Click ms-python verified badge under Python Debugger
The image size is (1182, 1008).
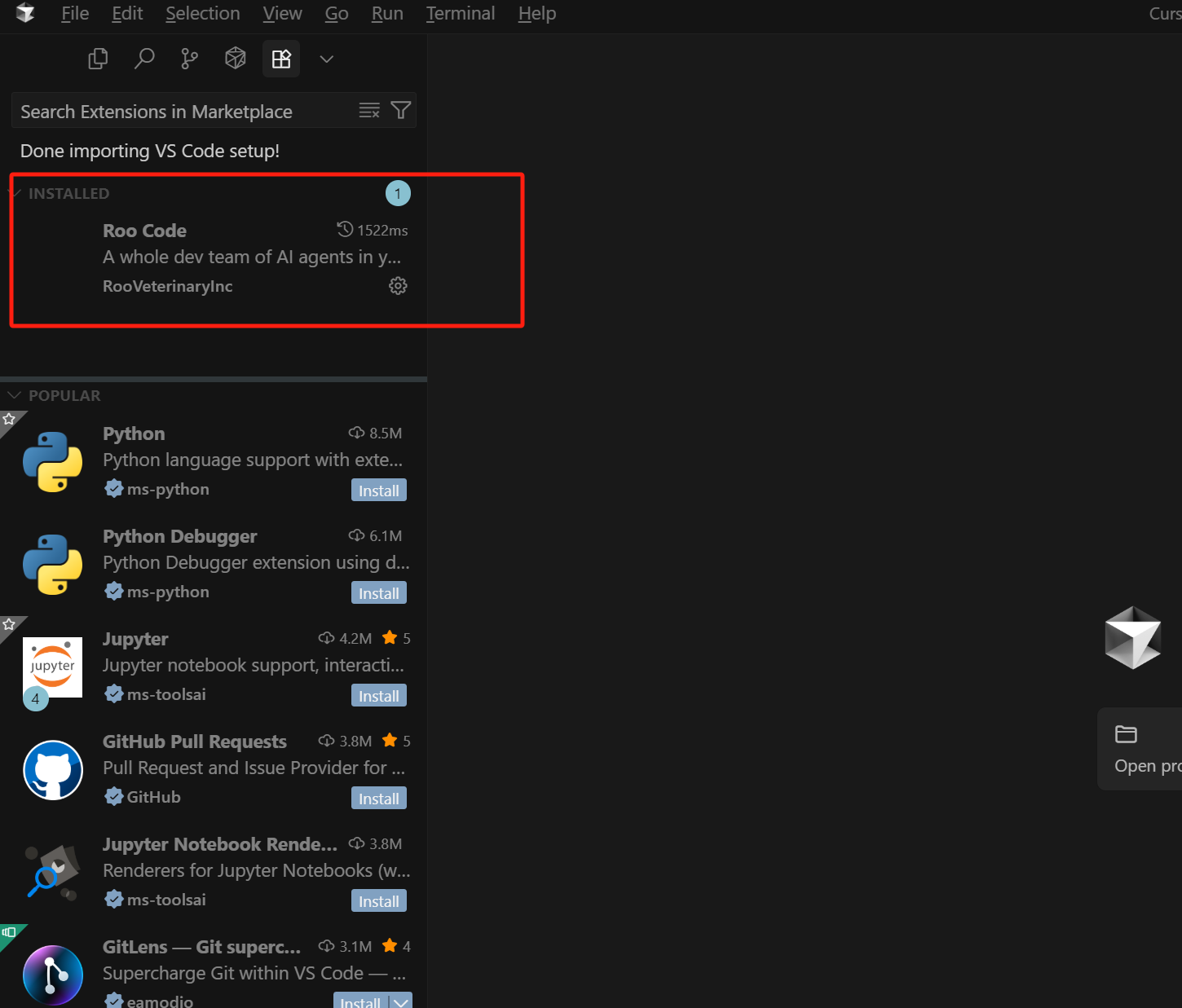[x=114, y=592]
